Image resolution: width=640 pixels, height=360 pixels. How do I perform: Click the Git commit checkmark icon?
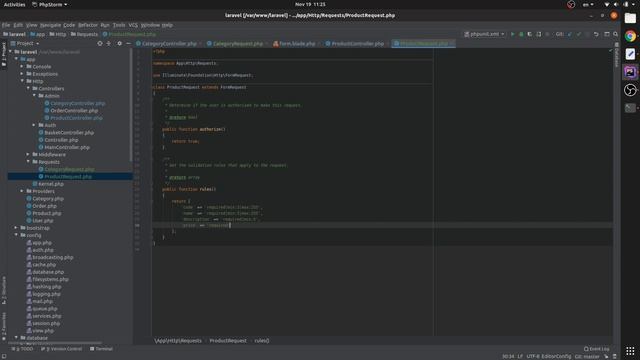(x=579, y=34)
